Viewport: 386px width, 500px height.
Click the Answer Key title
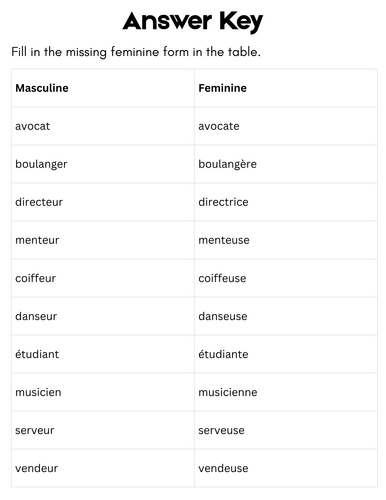tap(193, 22)
